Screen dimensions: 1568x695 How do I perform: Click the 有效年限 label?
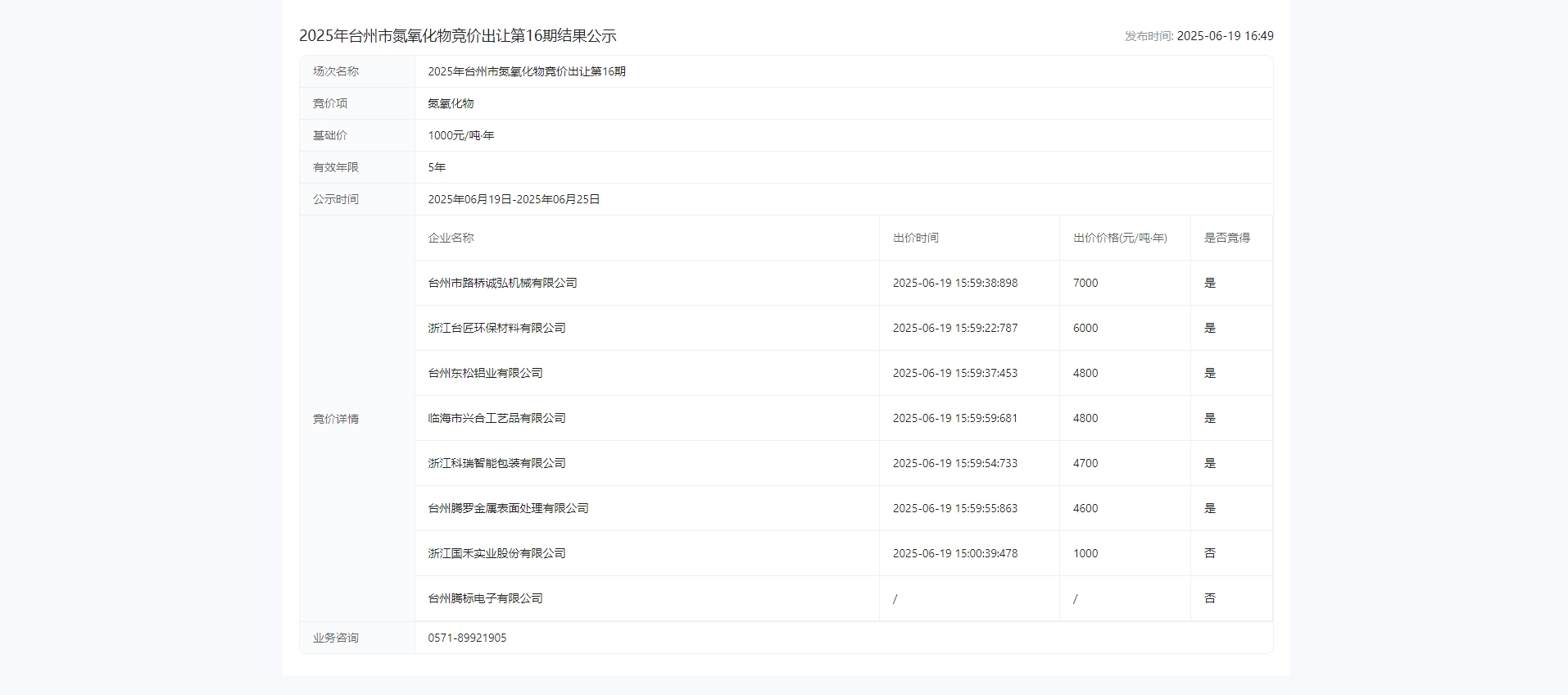tap(336, 167)
